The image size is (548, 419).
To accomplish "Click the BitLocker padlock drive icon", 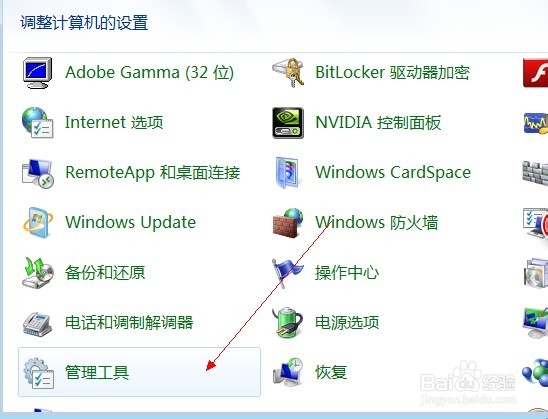I will (288, 73).
